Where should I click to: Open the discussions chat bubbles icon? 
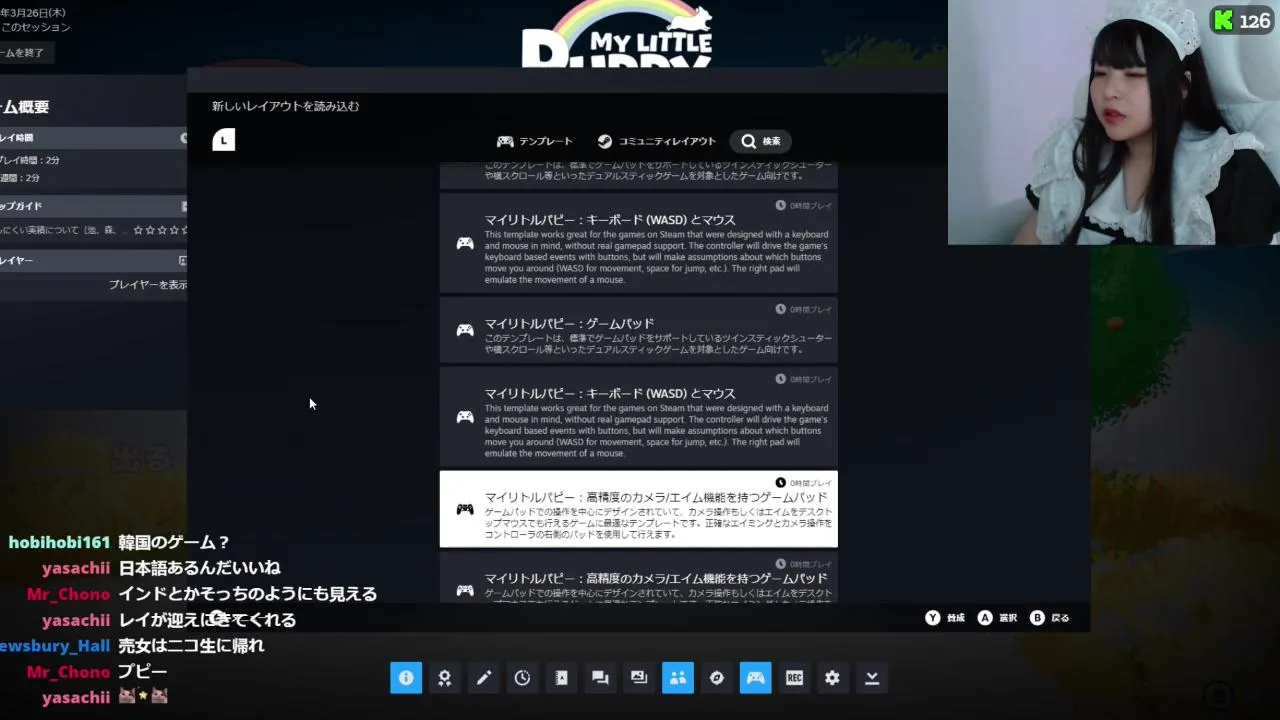pyautogui.click(x=600, y=678)
